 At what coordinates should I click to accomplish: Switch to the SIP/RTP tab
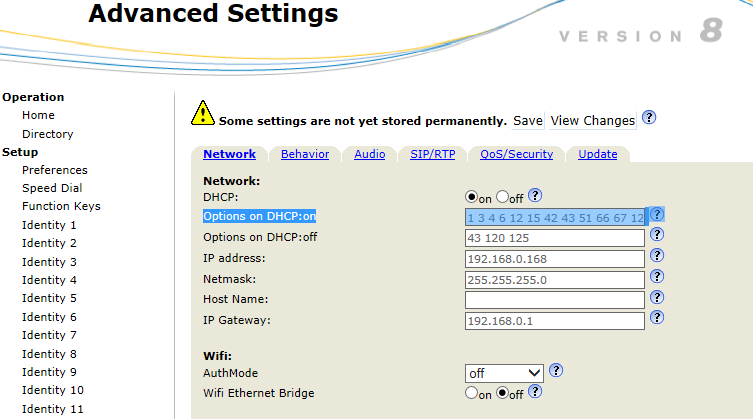tap(435, 154)
